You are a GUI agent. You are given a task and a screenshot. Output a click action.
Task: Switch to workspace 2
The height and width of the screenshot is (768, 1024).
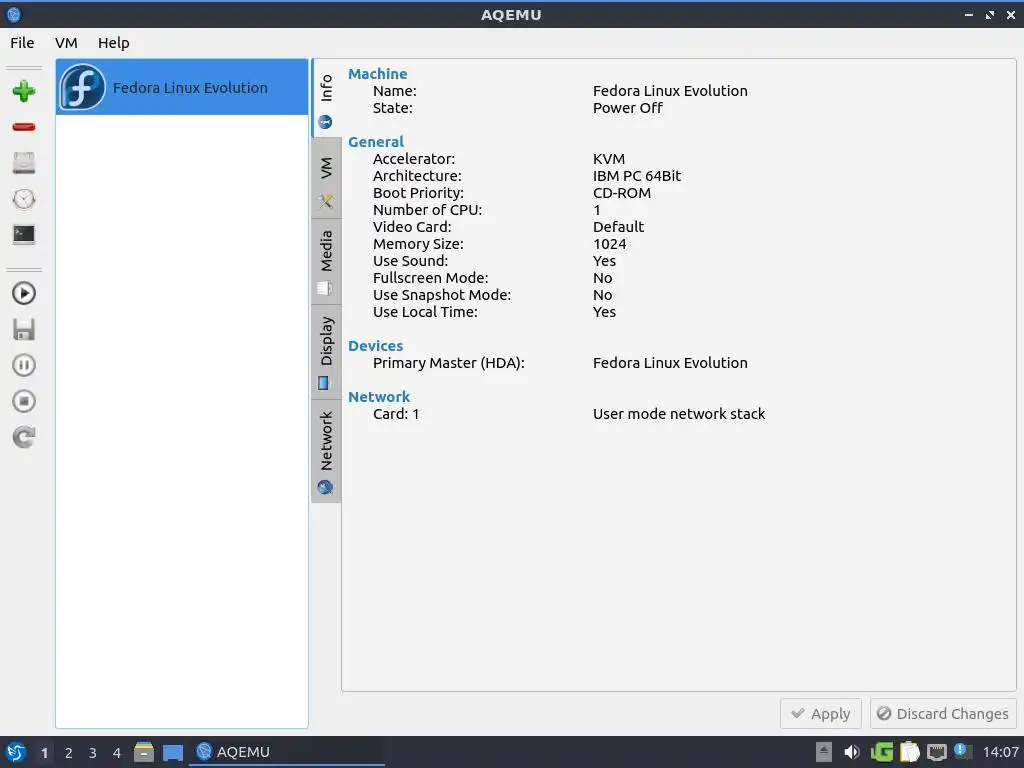69,753
